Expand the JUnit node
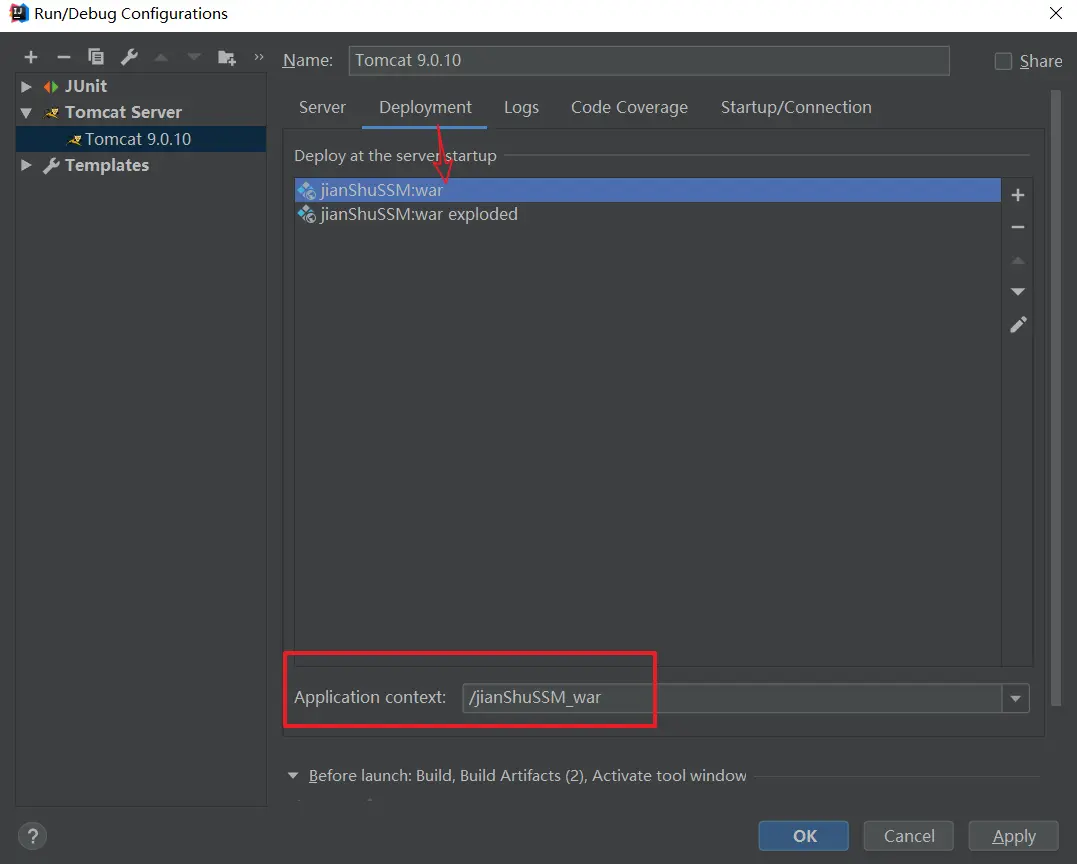 (26, 87)
